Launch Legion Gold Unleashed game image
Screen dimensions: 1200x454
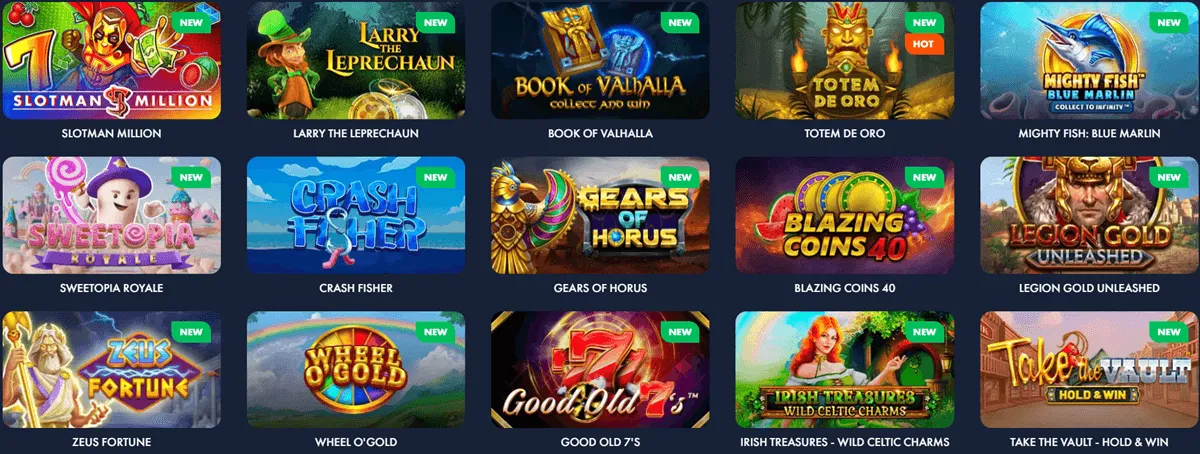pos(1090,215)
